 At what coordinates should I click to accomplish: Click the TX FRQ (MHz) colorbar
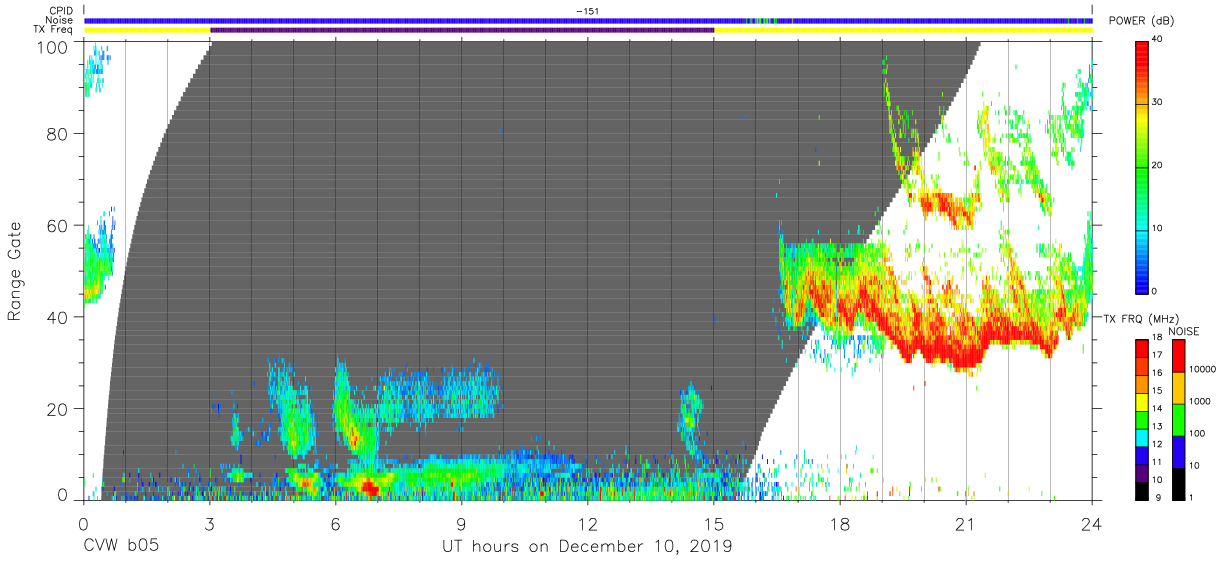1142,418
